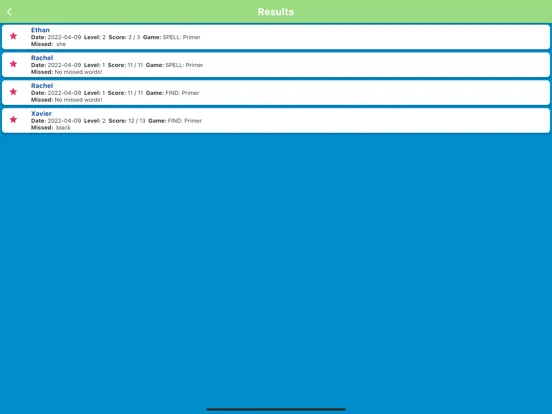
Task: Tap the star beside Xavier's result
Action: pos(13,119)
